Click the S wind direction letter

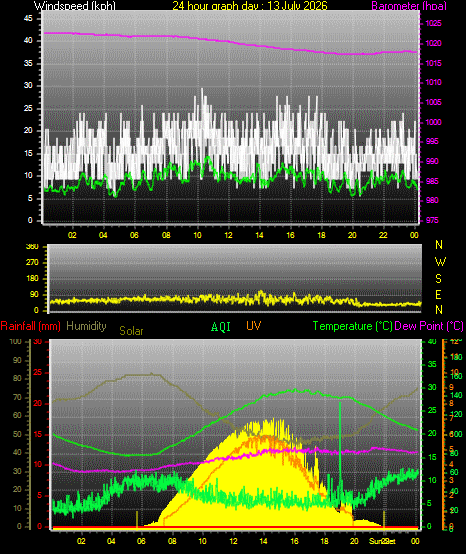pos(438,278)
